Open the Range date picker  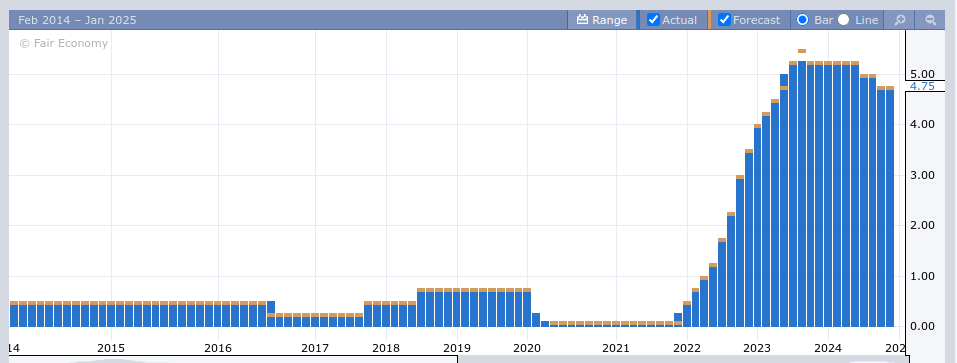click(x=601, y=20)
